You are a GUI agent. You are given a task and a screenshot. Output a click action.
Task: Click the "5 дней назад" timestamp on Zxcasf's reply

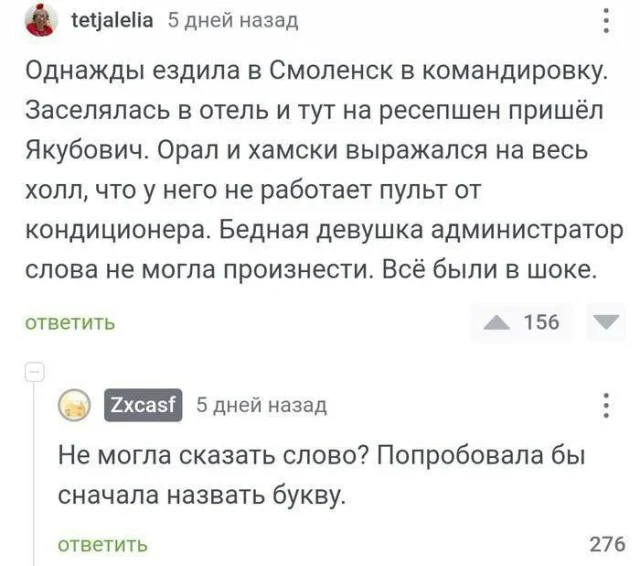point(261,405)
